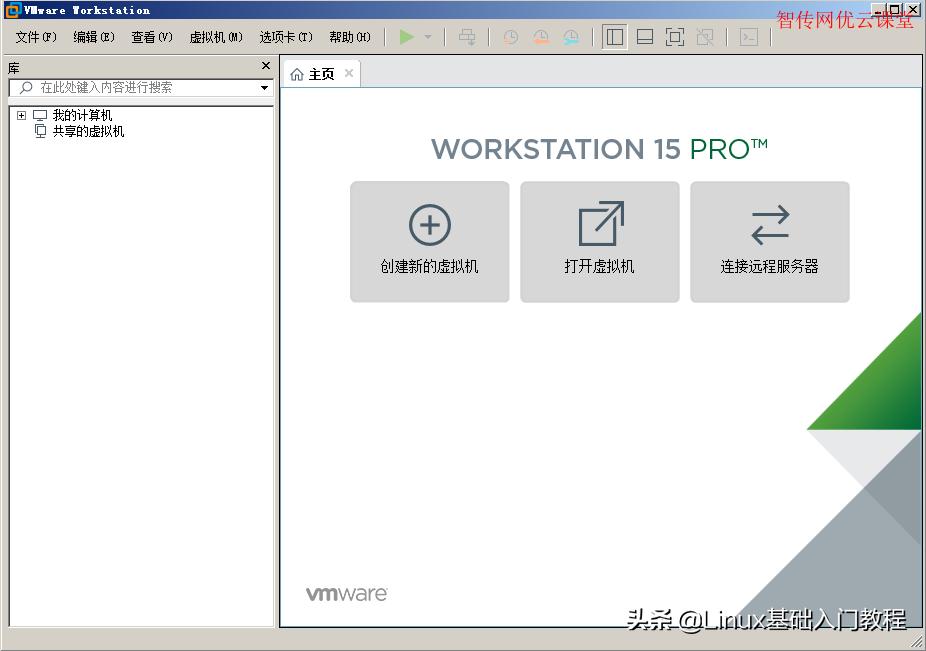Toggle the thumbnail bar view icon
Viewport: 926px width, 651px height.
[645, 37]
